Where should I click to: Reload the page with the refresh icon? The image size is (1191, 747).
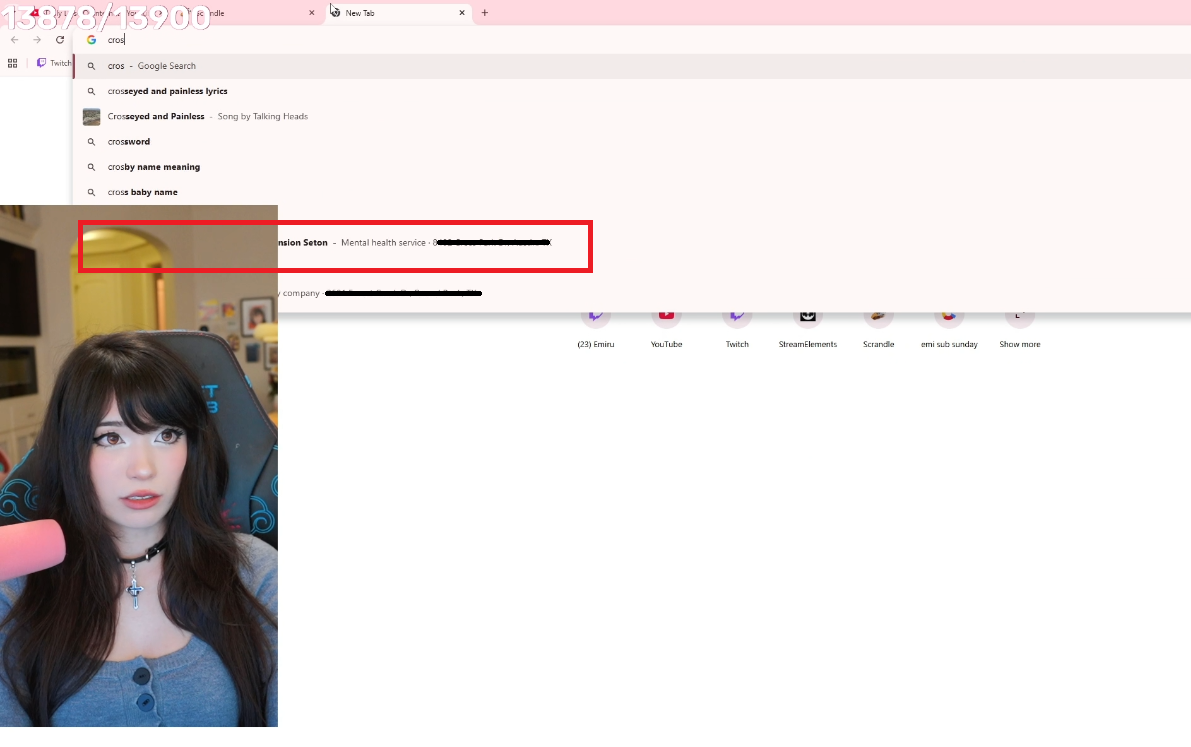[60, 40]
